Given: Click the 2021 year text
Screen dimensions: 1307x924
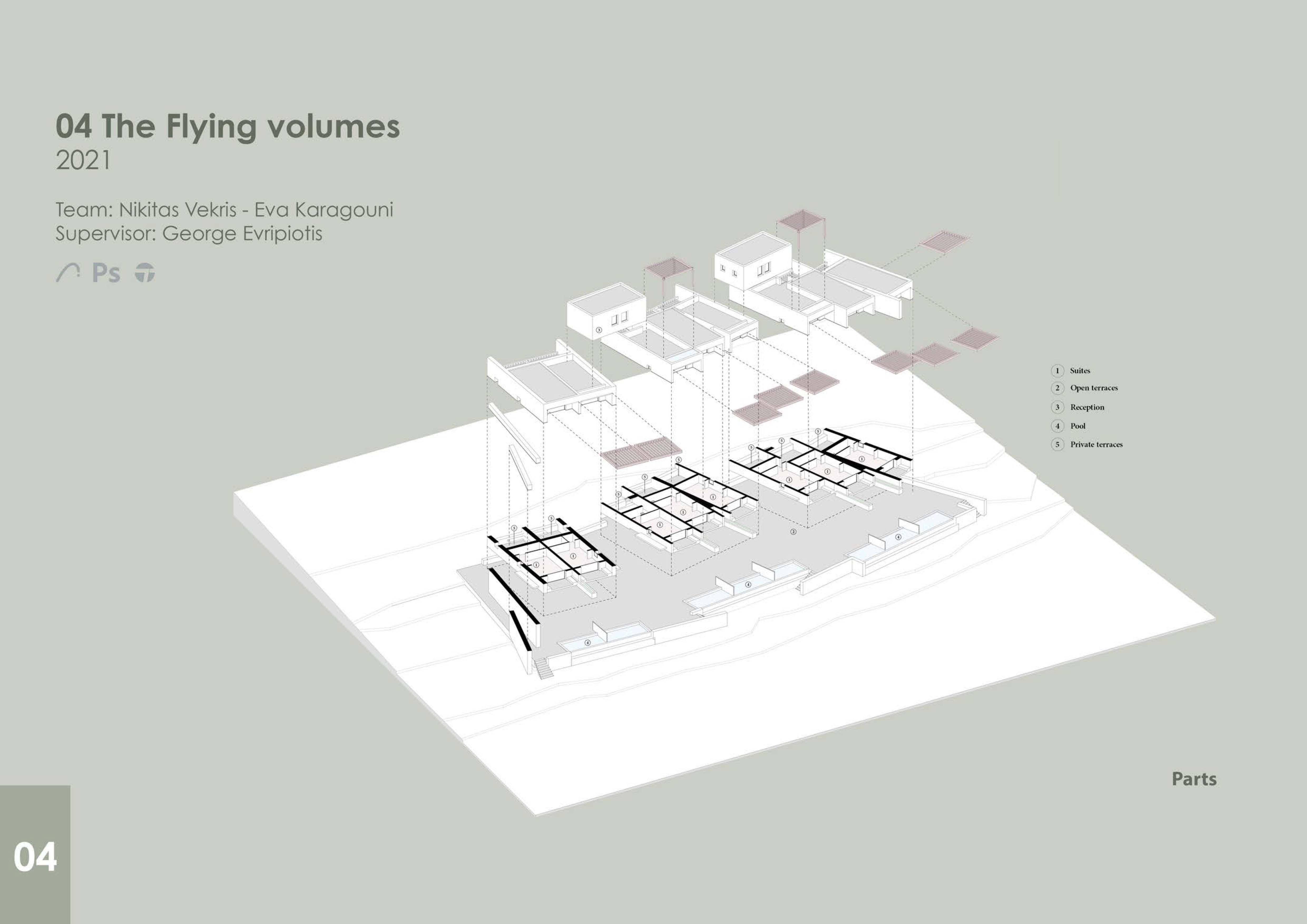Looking at the screenshot, I should point(83,161).
